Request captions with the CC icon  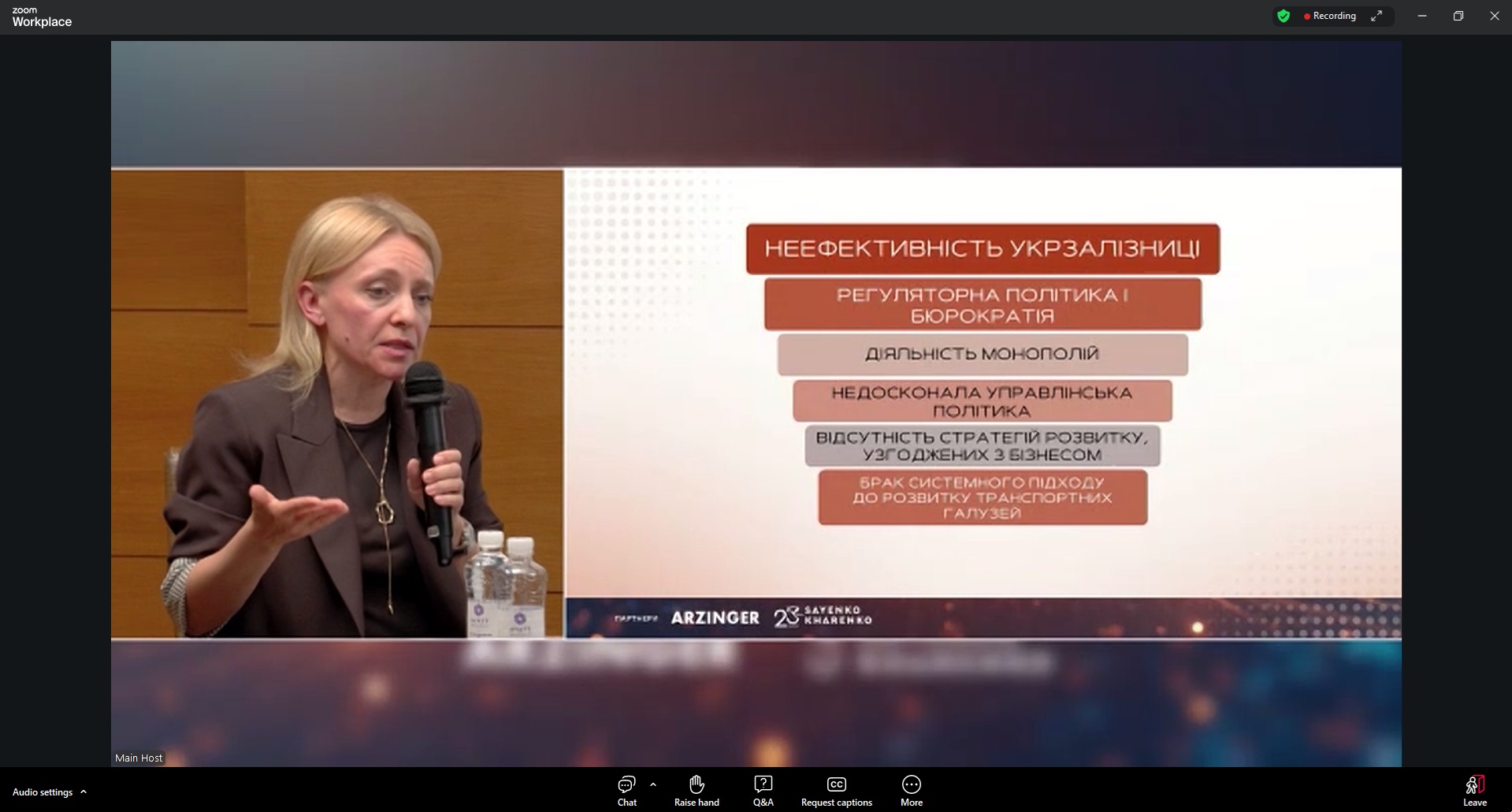point(836,791)
